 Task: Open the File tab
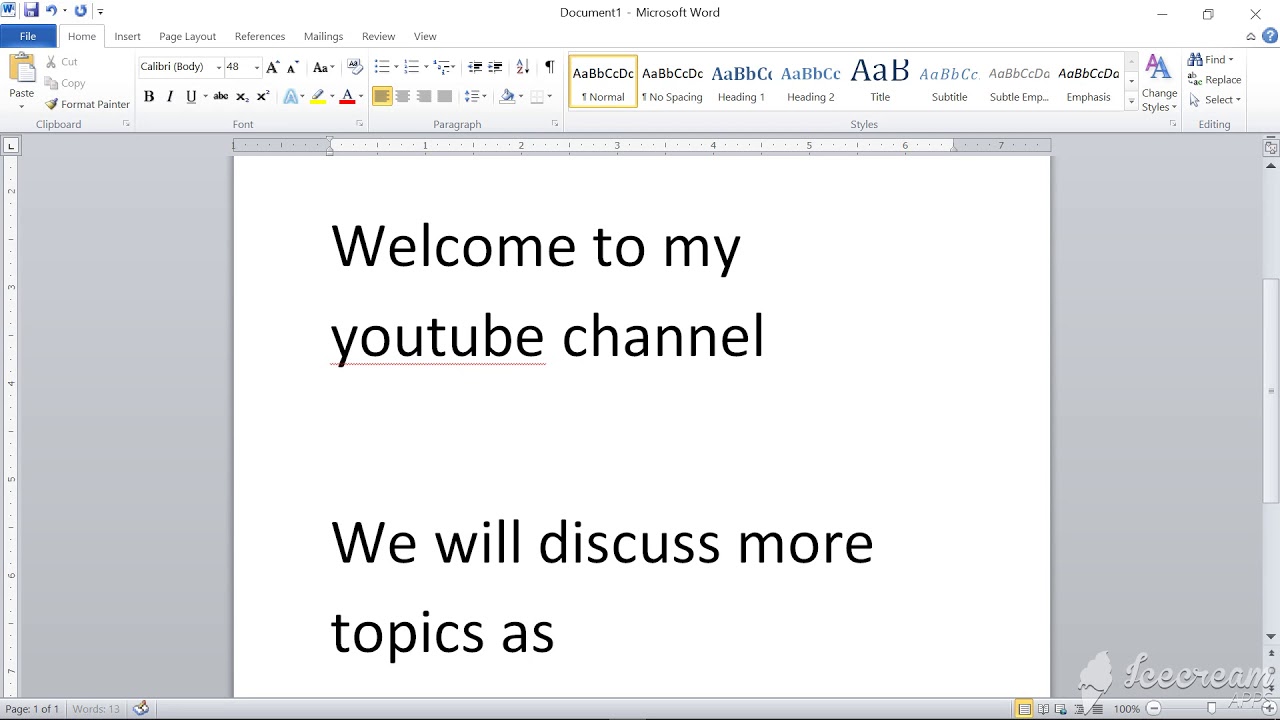point(28,36)
